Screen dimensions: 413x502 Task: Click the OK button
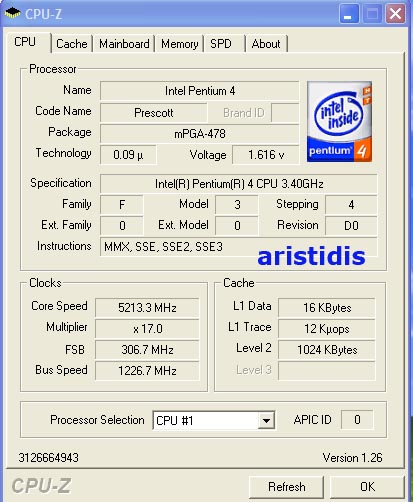click(367, 487)
